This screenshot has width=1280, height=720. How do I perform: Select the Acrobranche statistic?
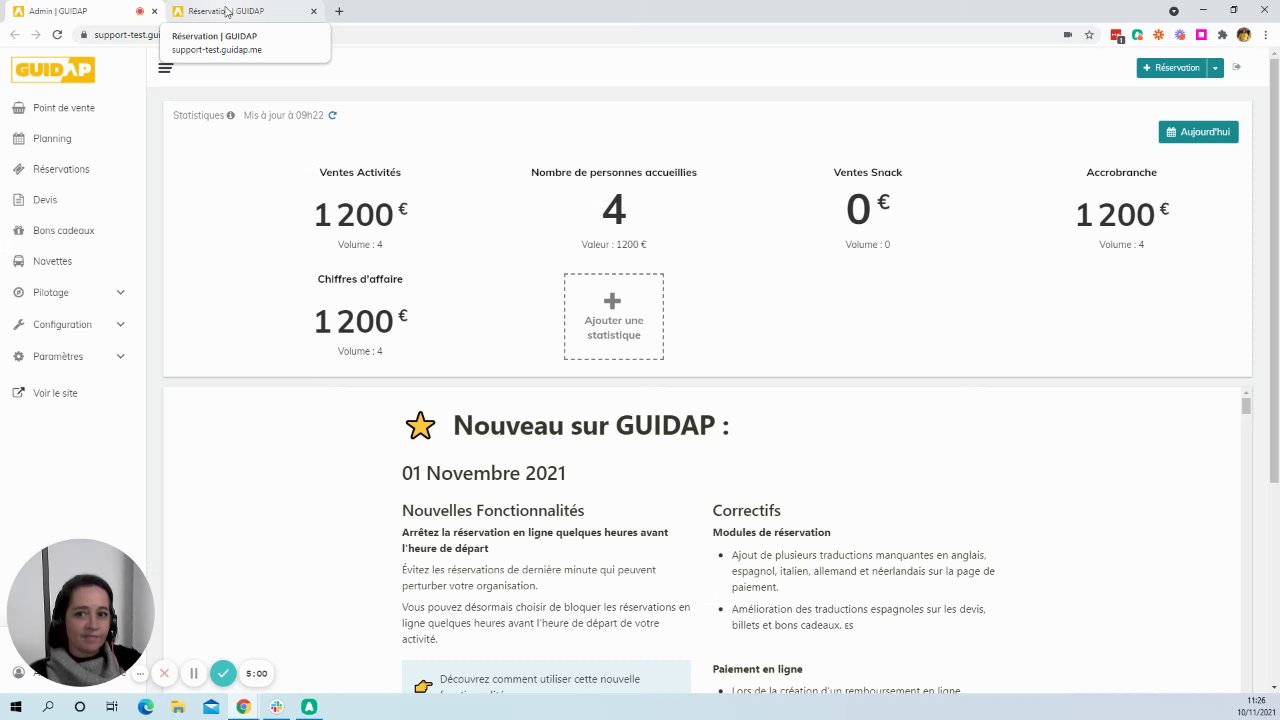1122,209
